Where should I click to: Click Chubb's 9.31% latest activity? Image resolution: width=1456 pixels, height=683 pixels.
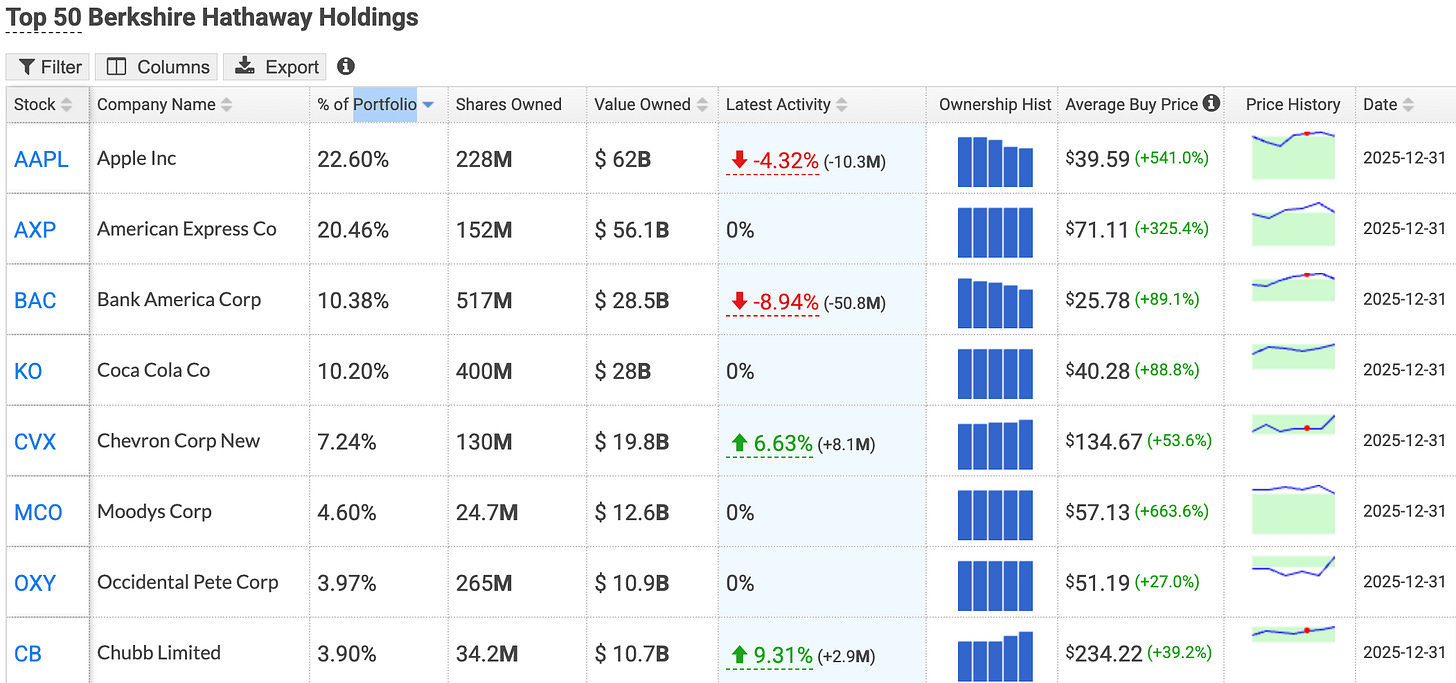pos(770,655)
